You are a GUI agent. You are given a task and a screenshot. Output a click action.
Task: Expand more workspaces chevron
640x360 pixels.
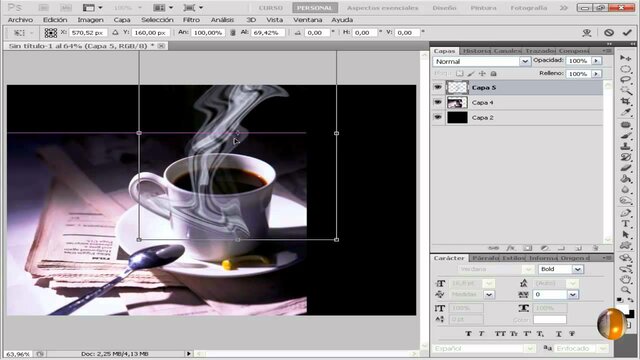tap(564, 7)
